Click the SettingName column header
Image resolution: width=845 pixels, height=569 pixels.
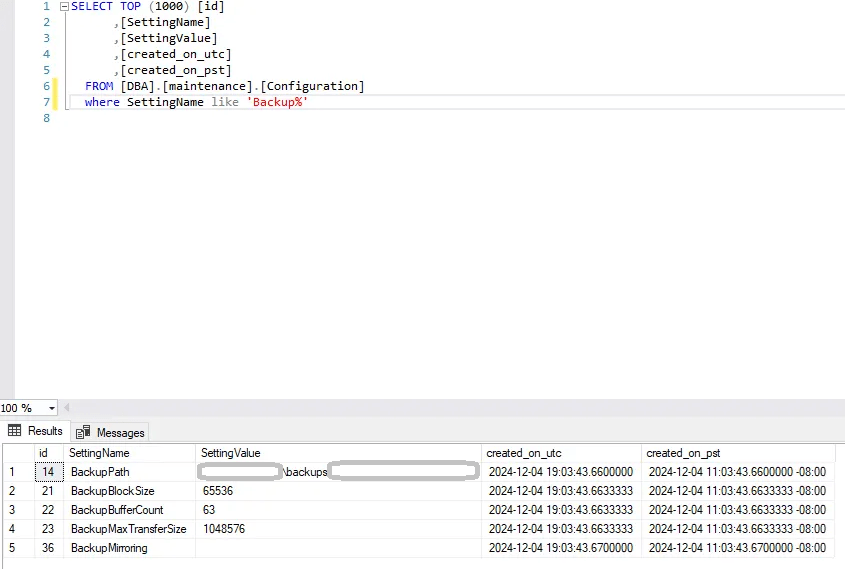coord(98,453)
